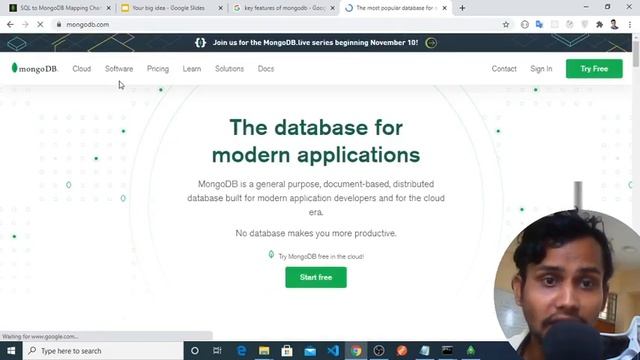
Task: Click Google Translate extension icon
Action: click(x=539, y=24)
